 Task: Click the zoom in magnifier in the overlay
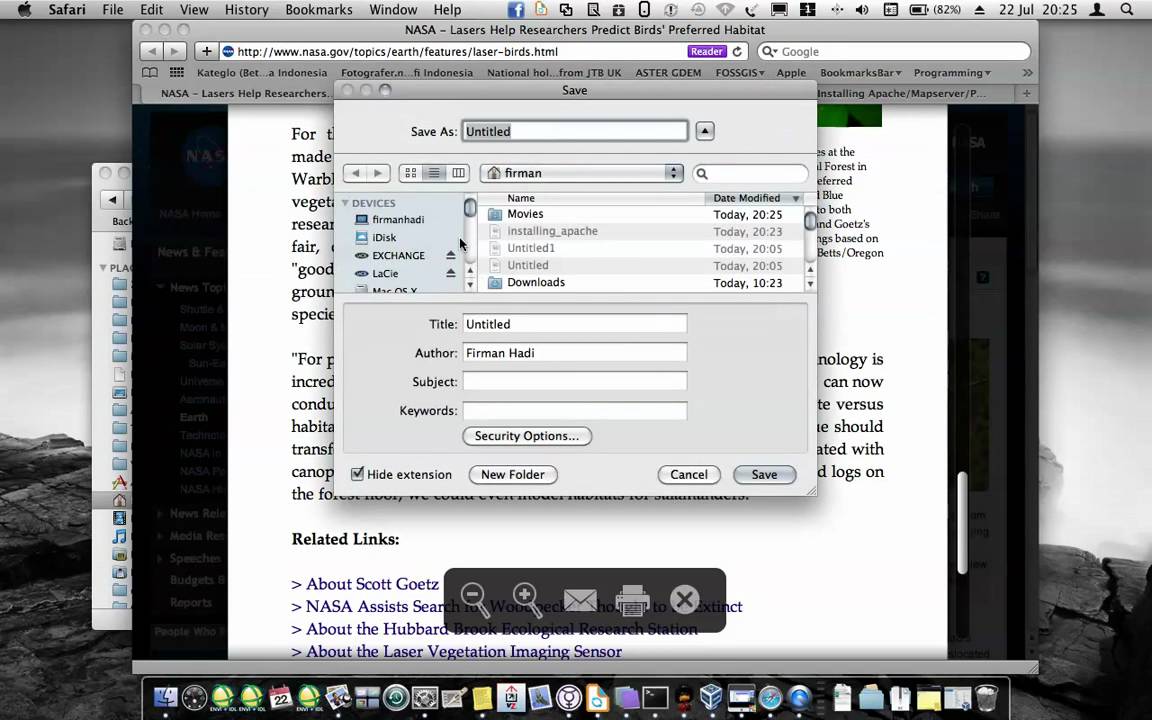pyautogui.click(x=528, y=600)
